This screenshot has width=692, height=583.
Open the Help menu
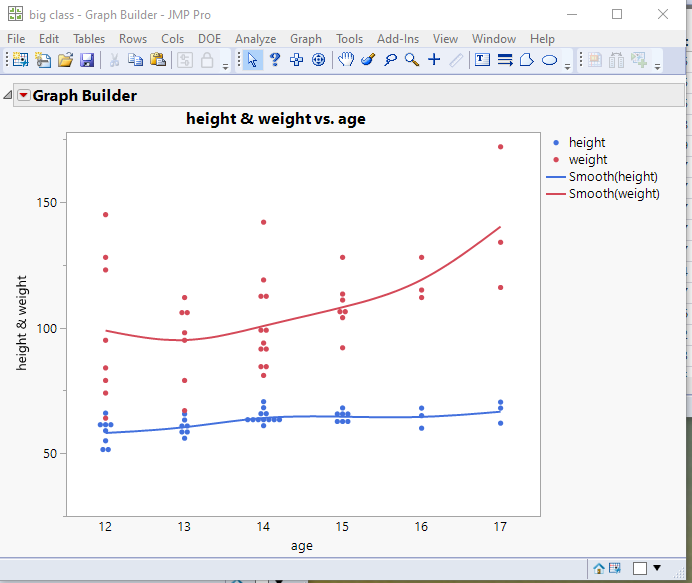[x=542, y=39]
